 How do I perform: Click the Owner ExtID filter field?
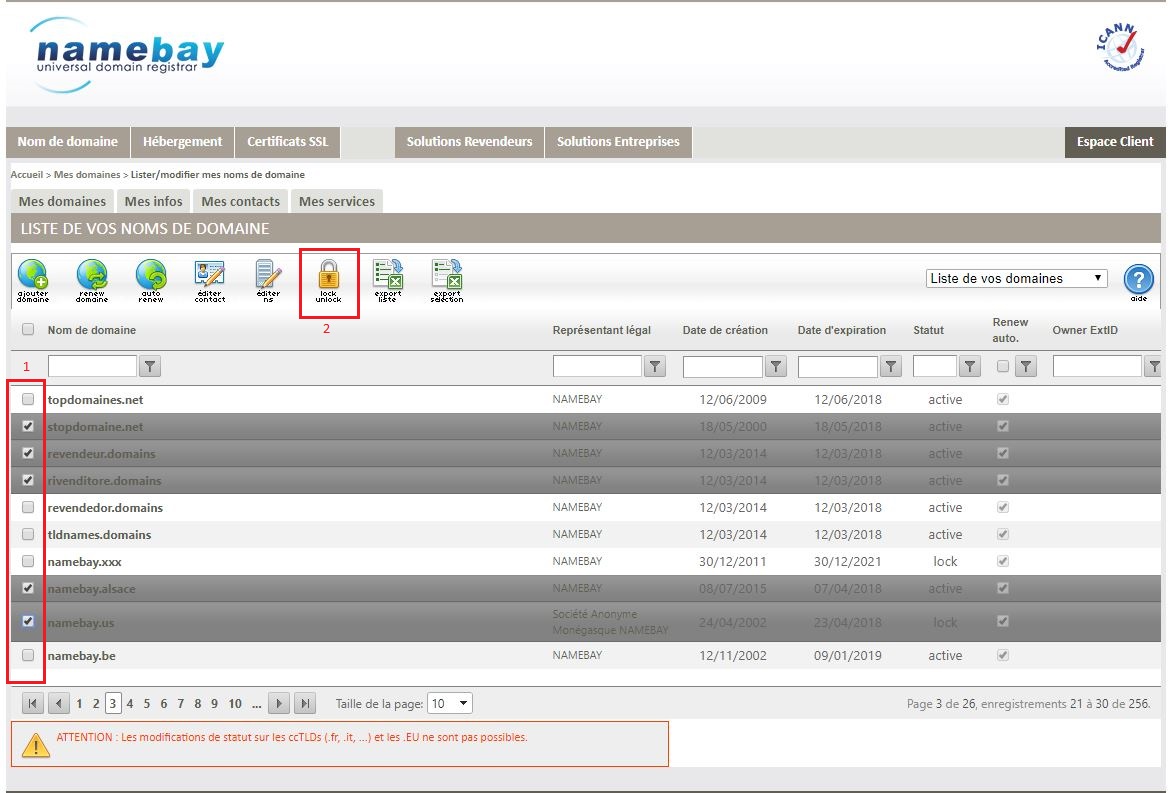(1097, 366)
